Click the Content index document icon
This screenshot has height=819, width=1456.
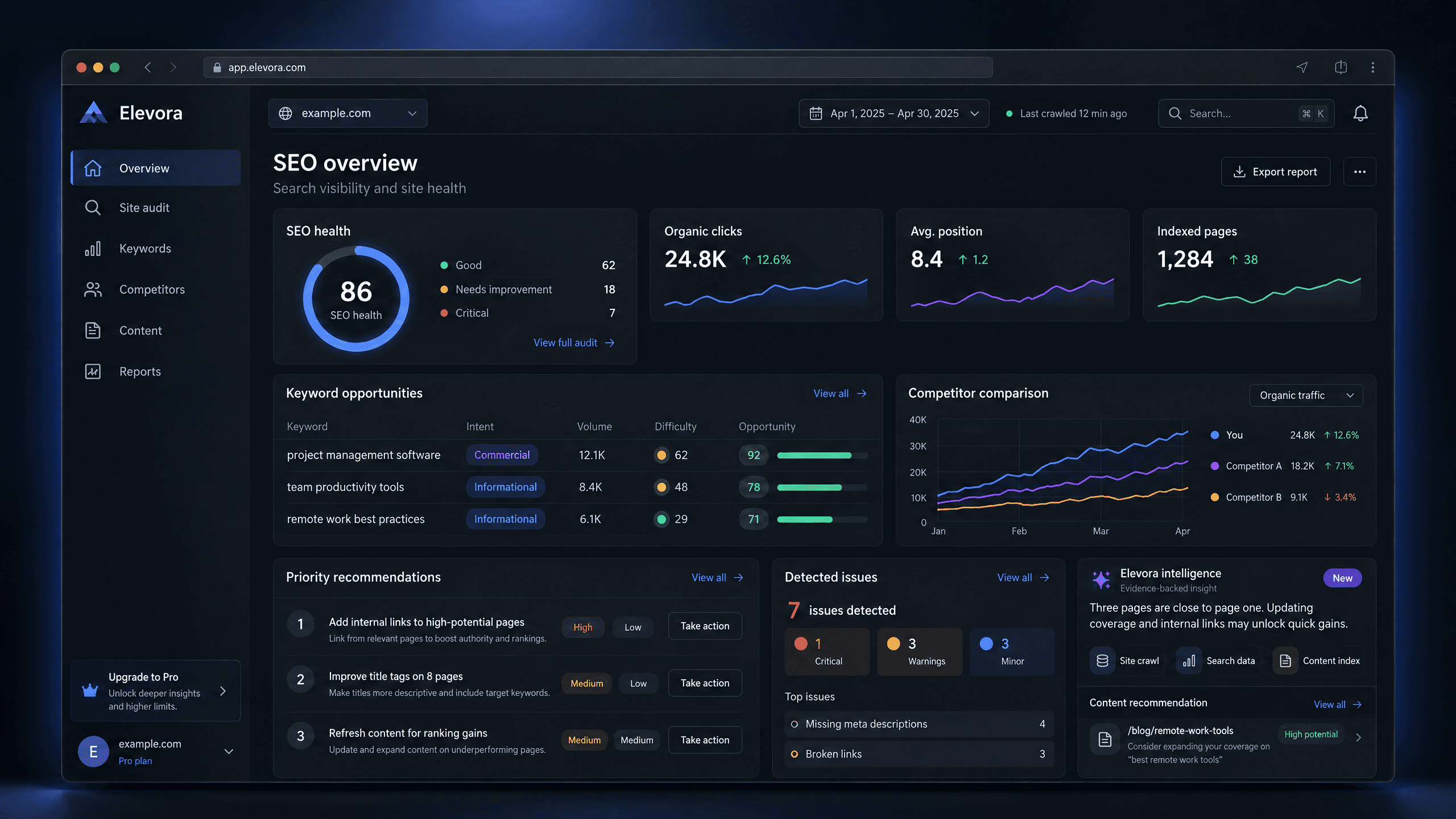click(x=1285, y=660)
